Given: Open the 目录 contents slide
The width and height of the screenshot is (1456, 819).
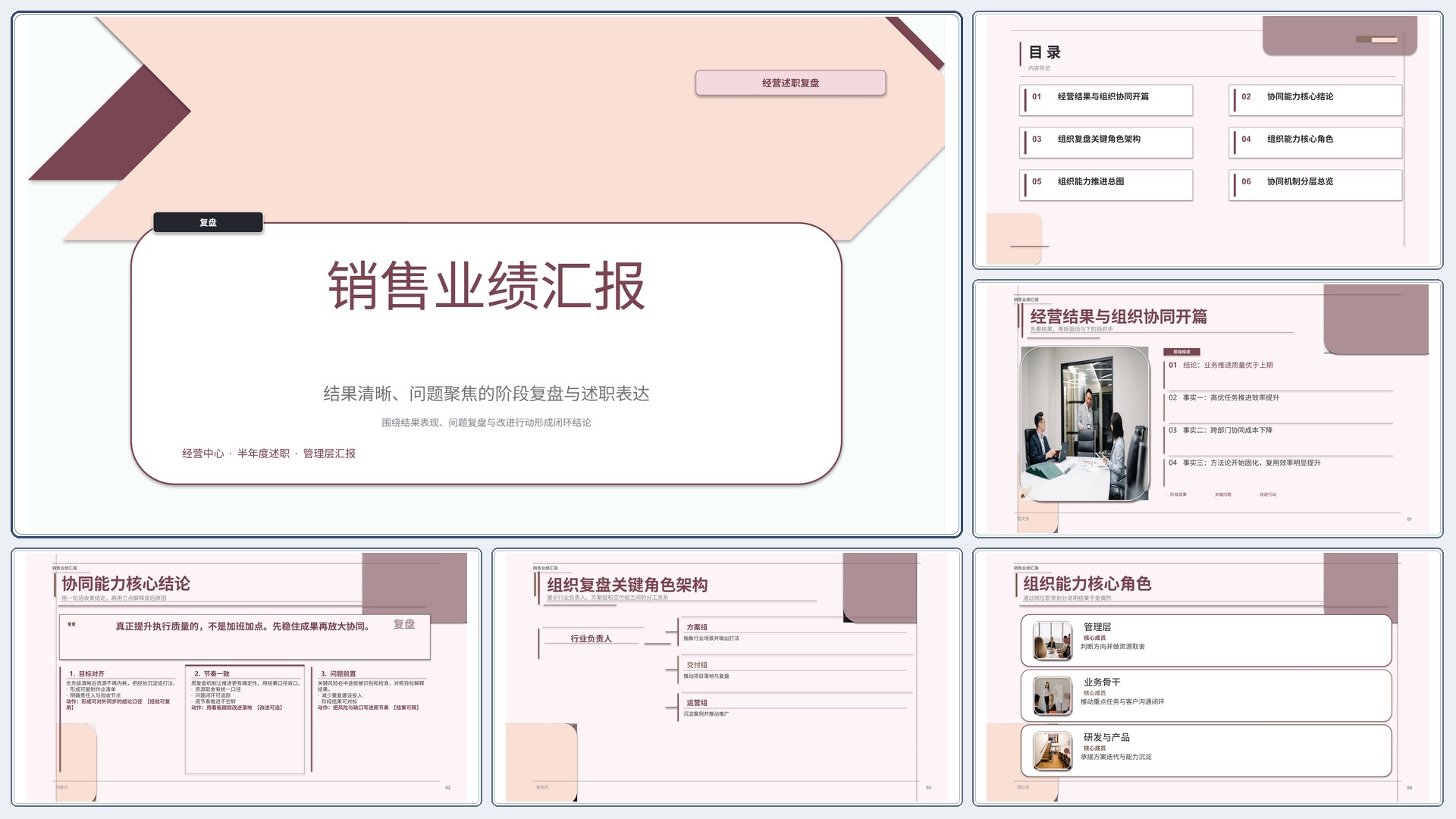Looking at the screenshot, I should (x=1207, y=140).
